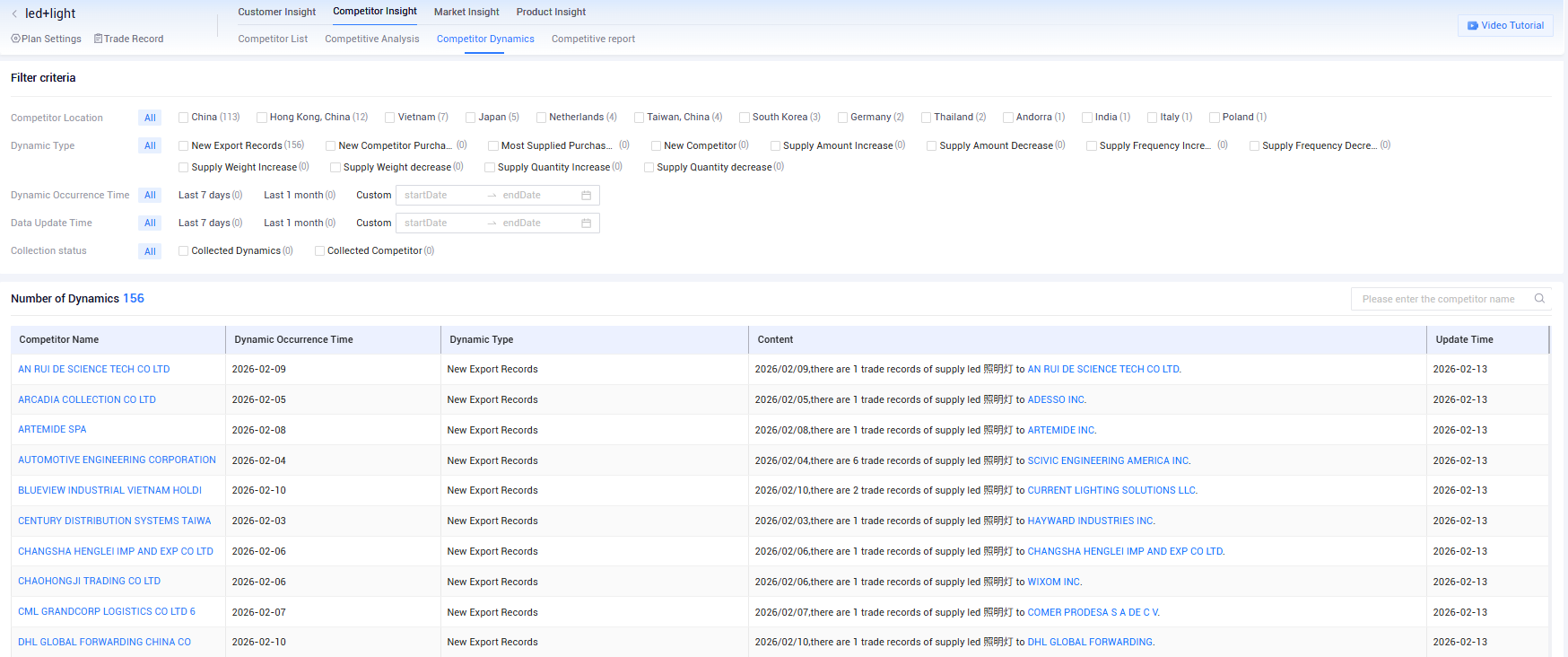1568x657 pixels.
Task: Open AUTOMOTIVE ENGINEERING CORPORATION link
Action: coord(117,460)
